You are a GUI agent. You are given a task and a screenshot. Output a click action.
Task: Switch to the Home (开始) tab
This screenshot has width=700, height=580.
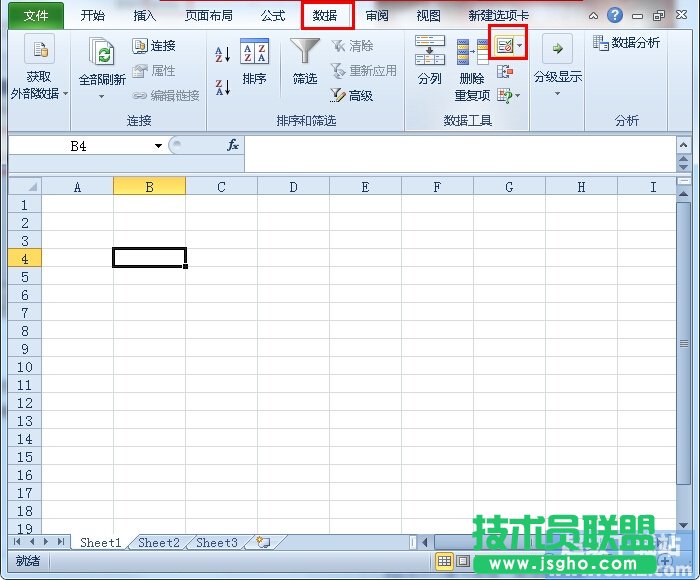92,16
